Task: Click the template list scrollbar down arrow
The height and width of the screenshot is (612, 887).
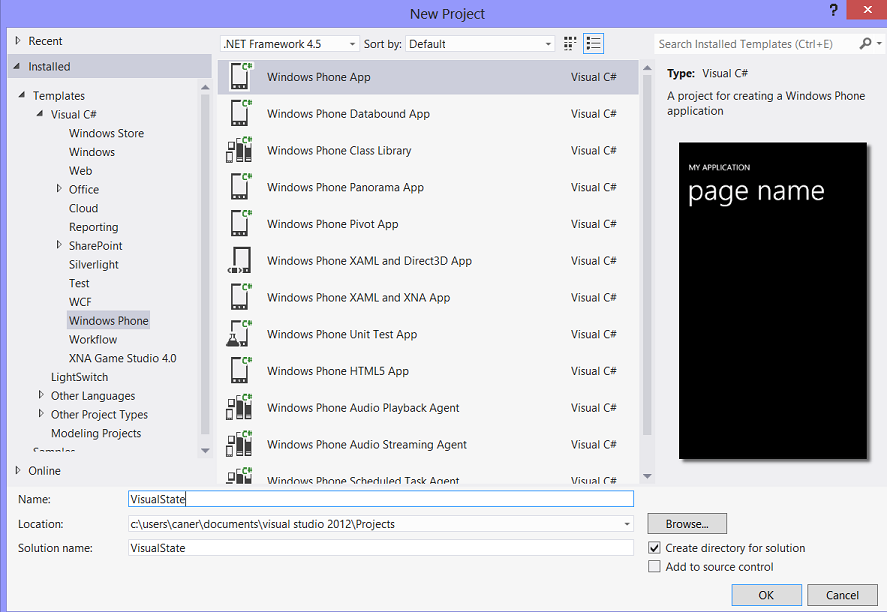Action: pyautogui.click(x=648, y=476)
